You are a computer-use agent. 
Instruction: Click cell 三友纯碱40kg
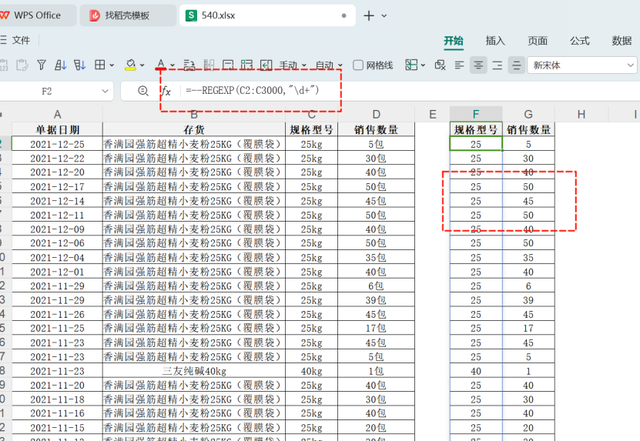194,371
